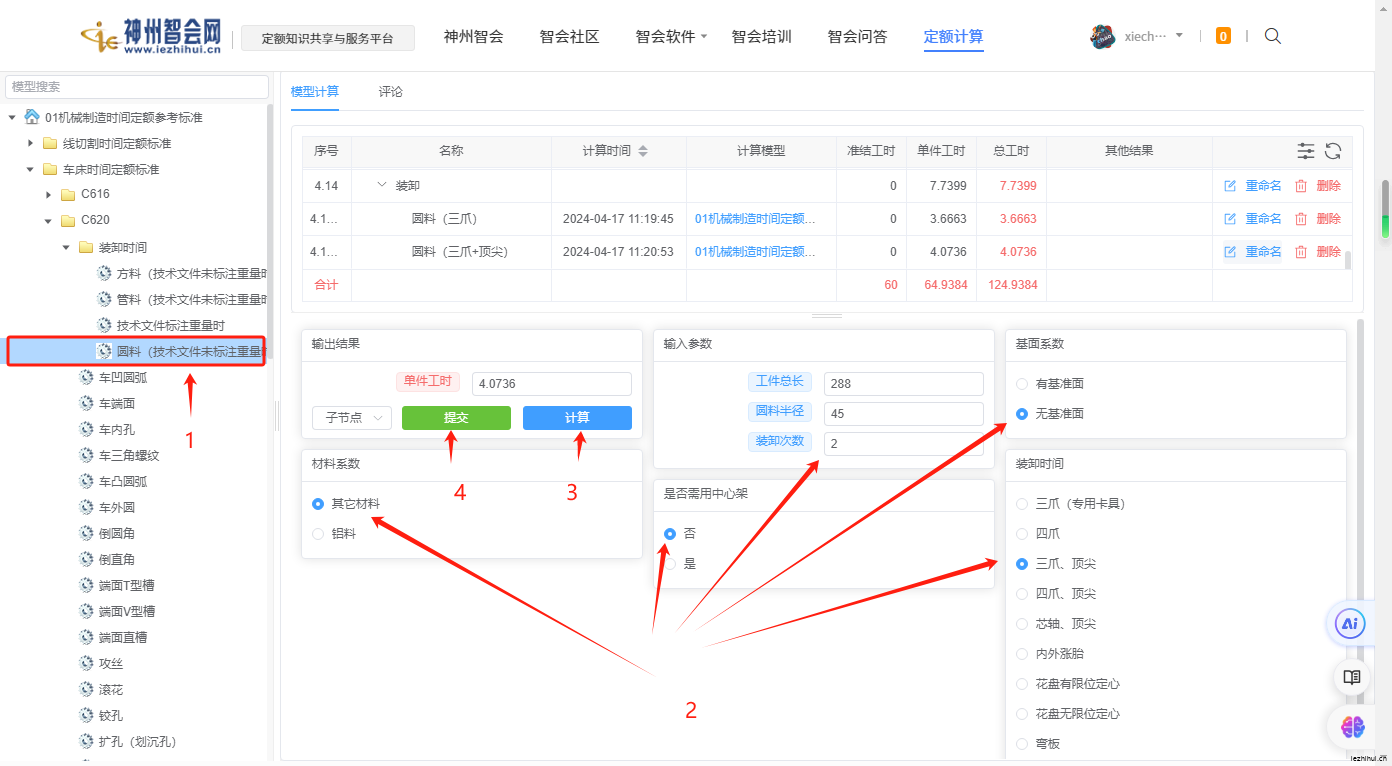This screenshot has width=1392, height=766.
Task: Select 否 for 是否需用中心架
Action: [x=670, y=534]
